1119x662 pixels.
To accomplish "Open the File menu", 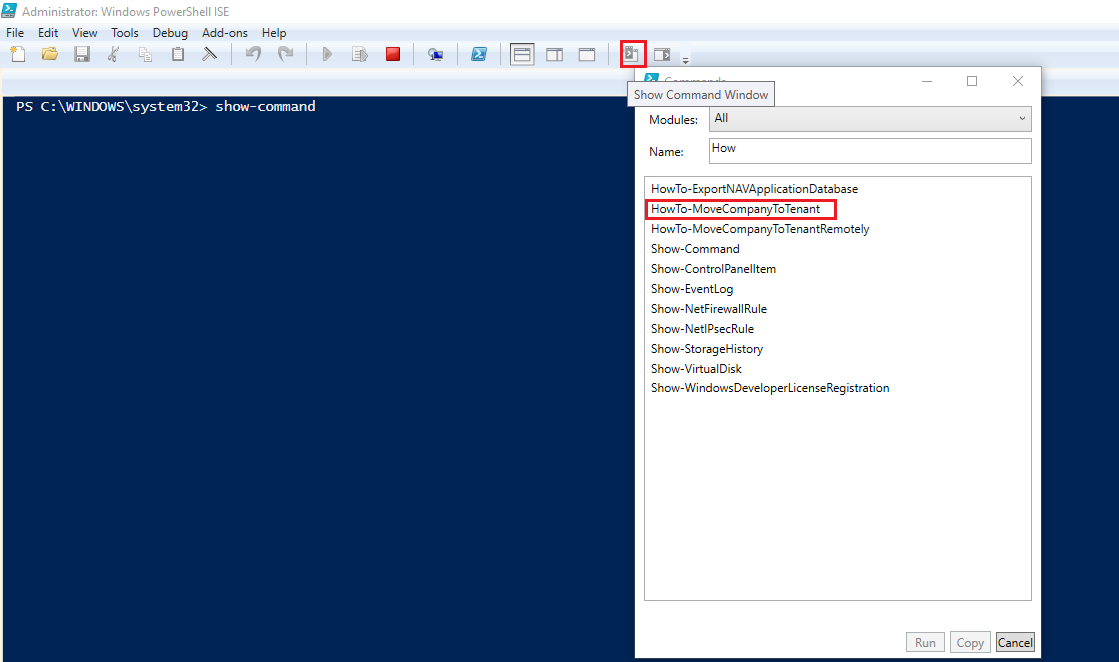I will (15, 33).
